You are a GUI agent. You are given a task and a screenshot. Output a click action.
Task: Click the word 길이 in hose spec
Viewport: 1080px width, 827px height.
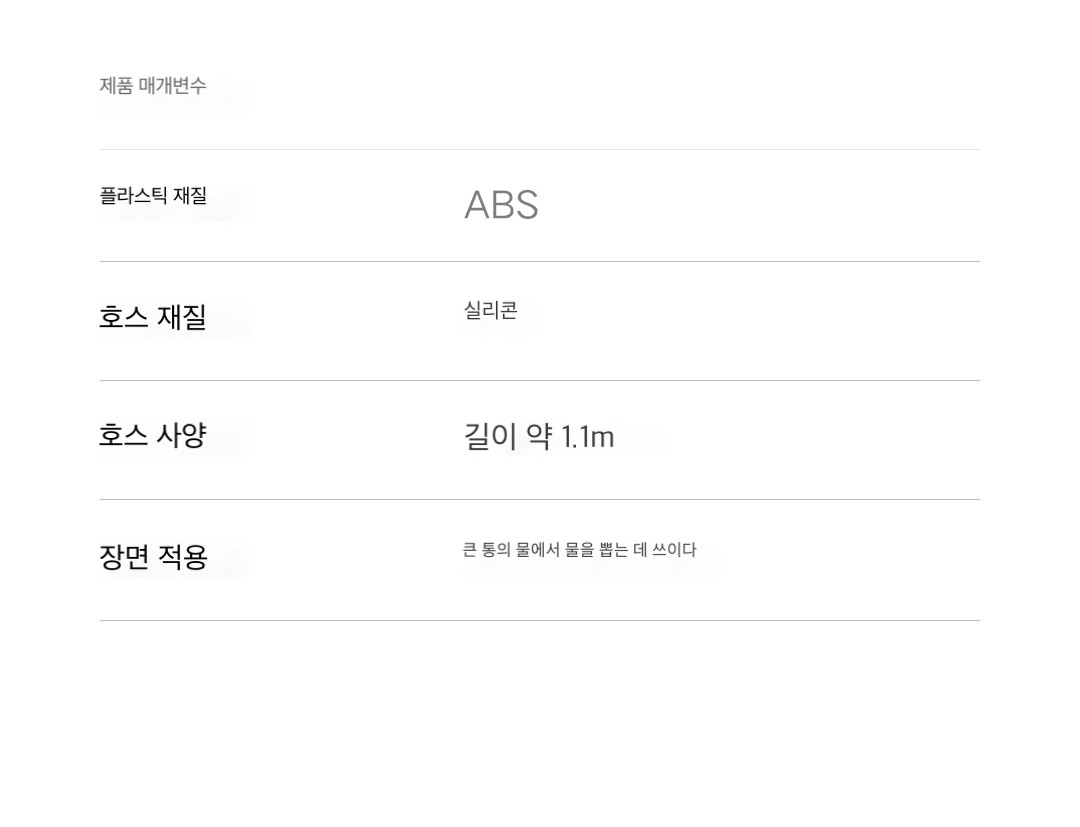click(490, 437)
